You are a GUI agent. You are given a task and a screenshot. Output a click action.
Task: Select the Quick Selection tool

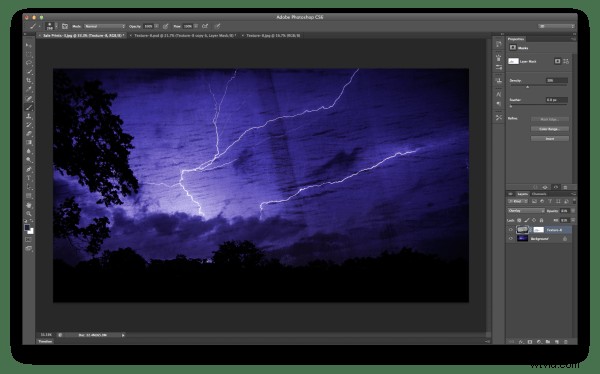[x=29, y=72]
